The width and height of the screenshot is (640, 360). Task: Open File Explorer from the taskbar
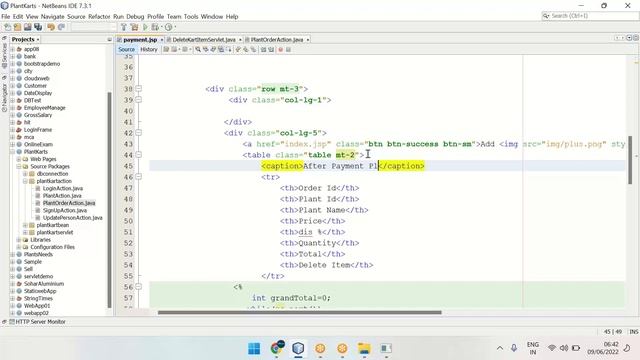tap(364, 348)
